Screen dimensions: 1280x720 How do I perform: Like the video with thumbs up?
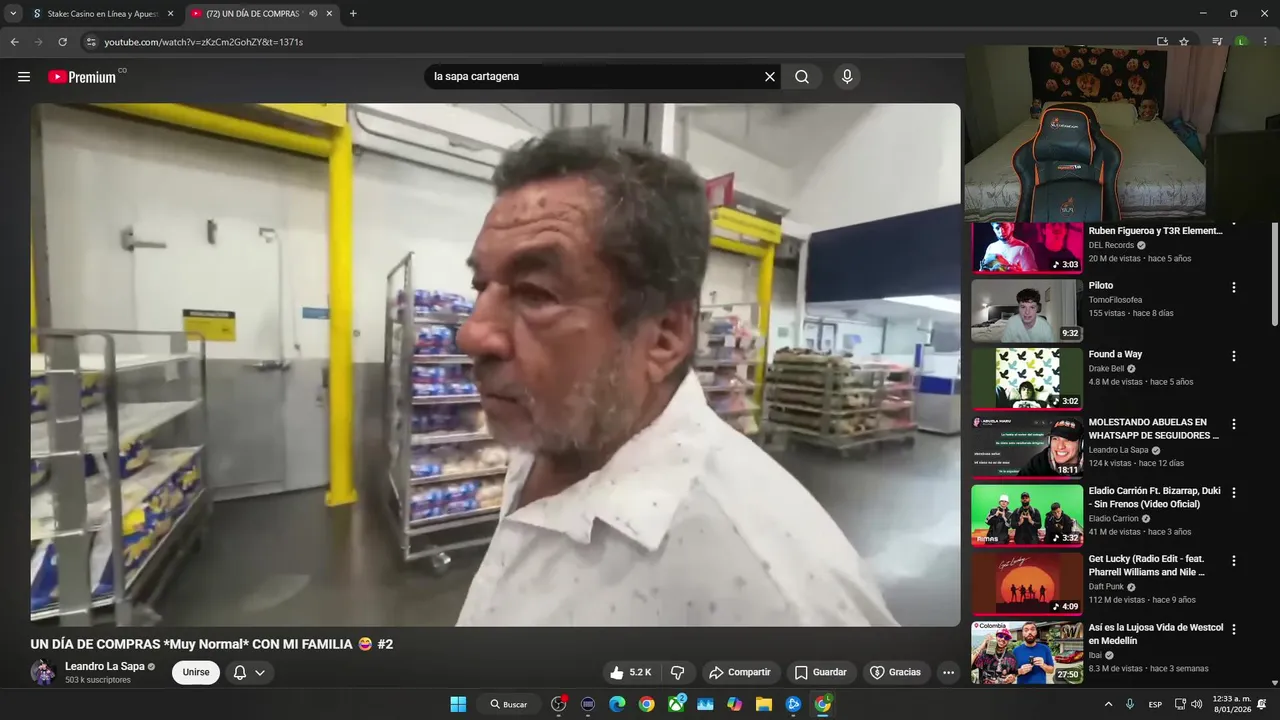tap(630, 672)
